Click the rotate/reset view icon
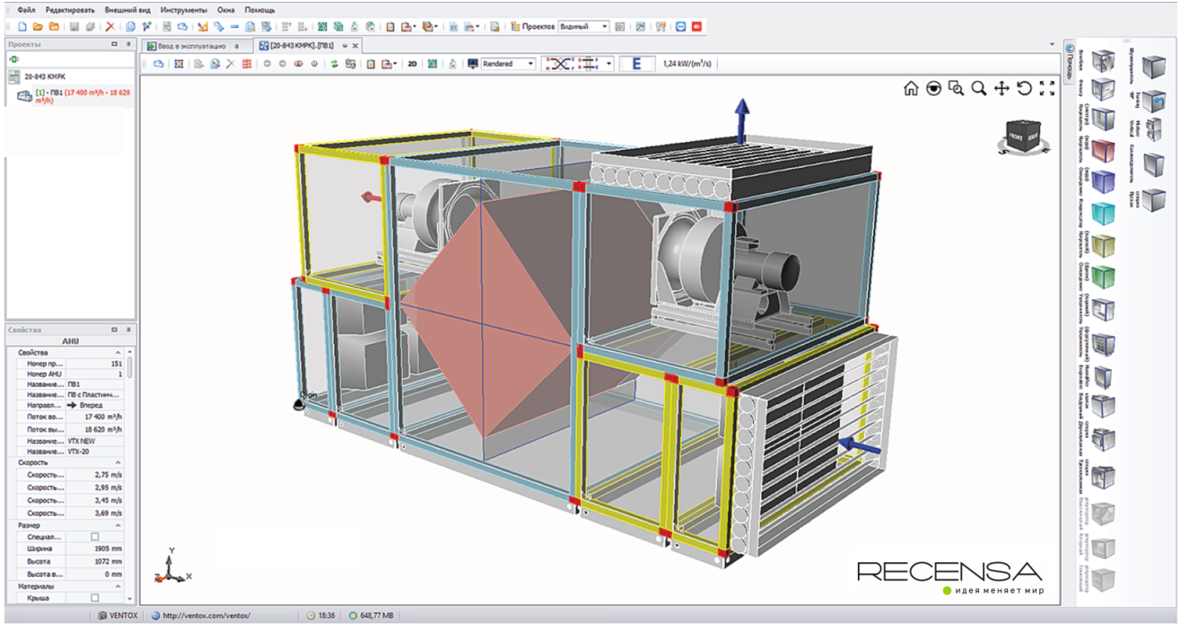Image resolution: width=1181 pixels, height=627 pixels. point(1024,88)
